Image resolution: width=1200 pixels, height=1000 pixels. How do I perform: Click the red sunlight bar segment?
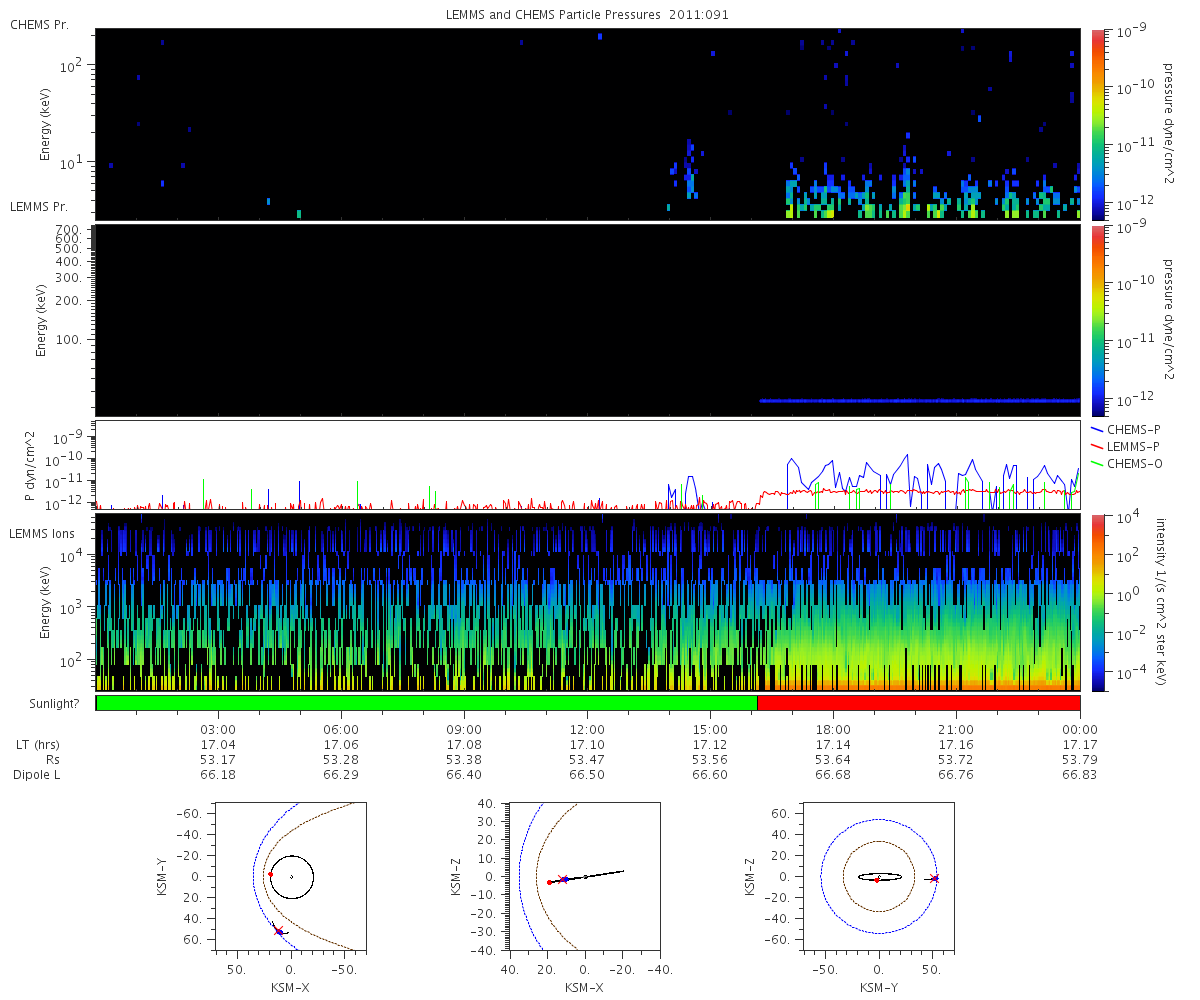[919, 703]
